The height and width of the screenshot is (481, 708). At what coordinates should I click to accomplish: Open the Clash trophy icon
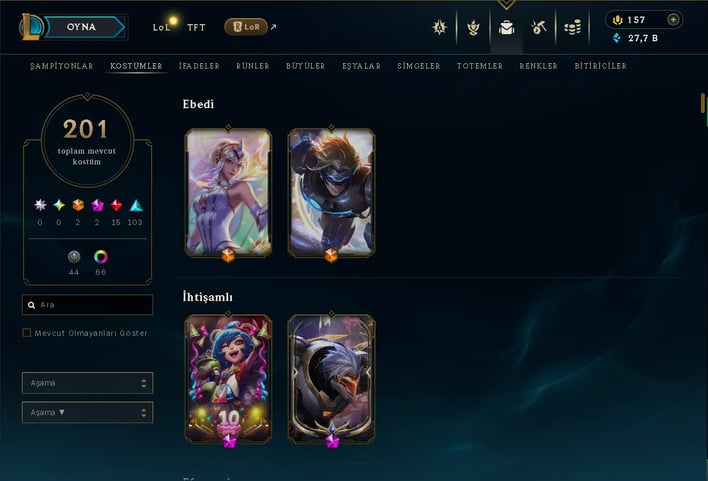pyautogui.click(x=473, y=28)
